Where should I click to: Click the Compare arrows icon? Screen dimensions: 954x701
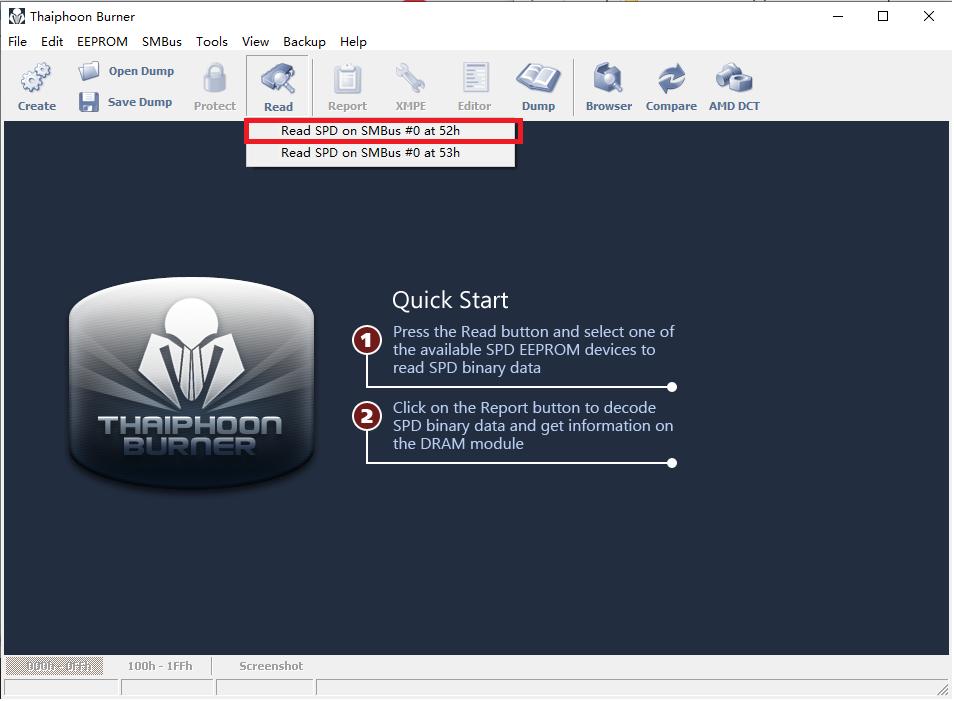(671, 78)
